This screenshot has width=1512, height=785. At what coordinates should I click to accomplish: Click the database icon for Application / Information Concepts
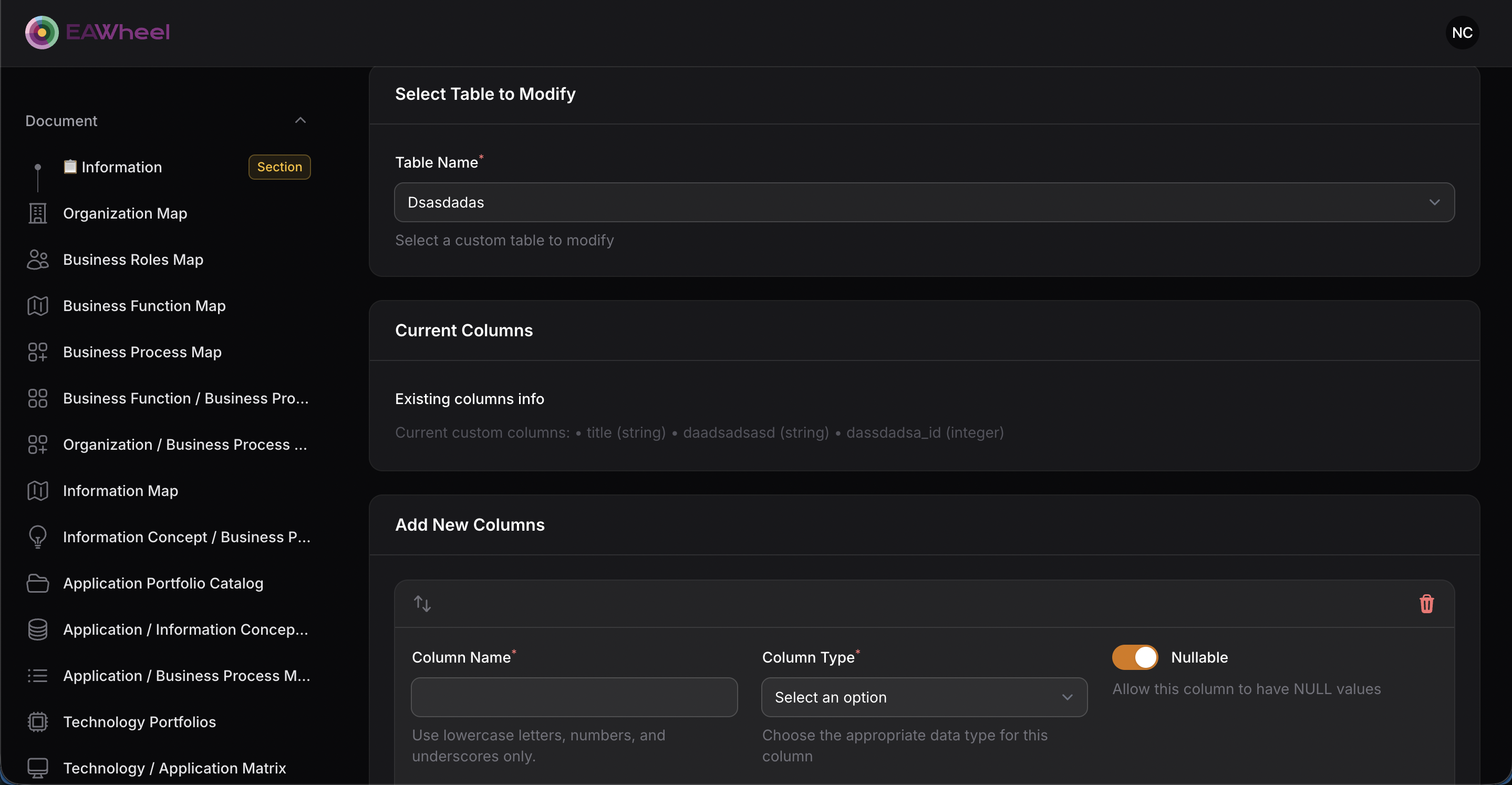point(38,629)
